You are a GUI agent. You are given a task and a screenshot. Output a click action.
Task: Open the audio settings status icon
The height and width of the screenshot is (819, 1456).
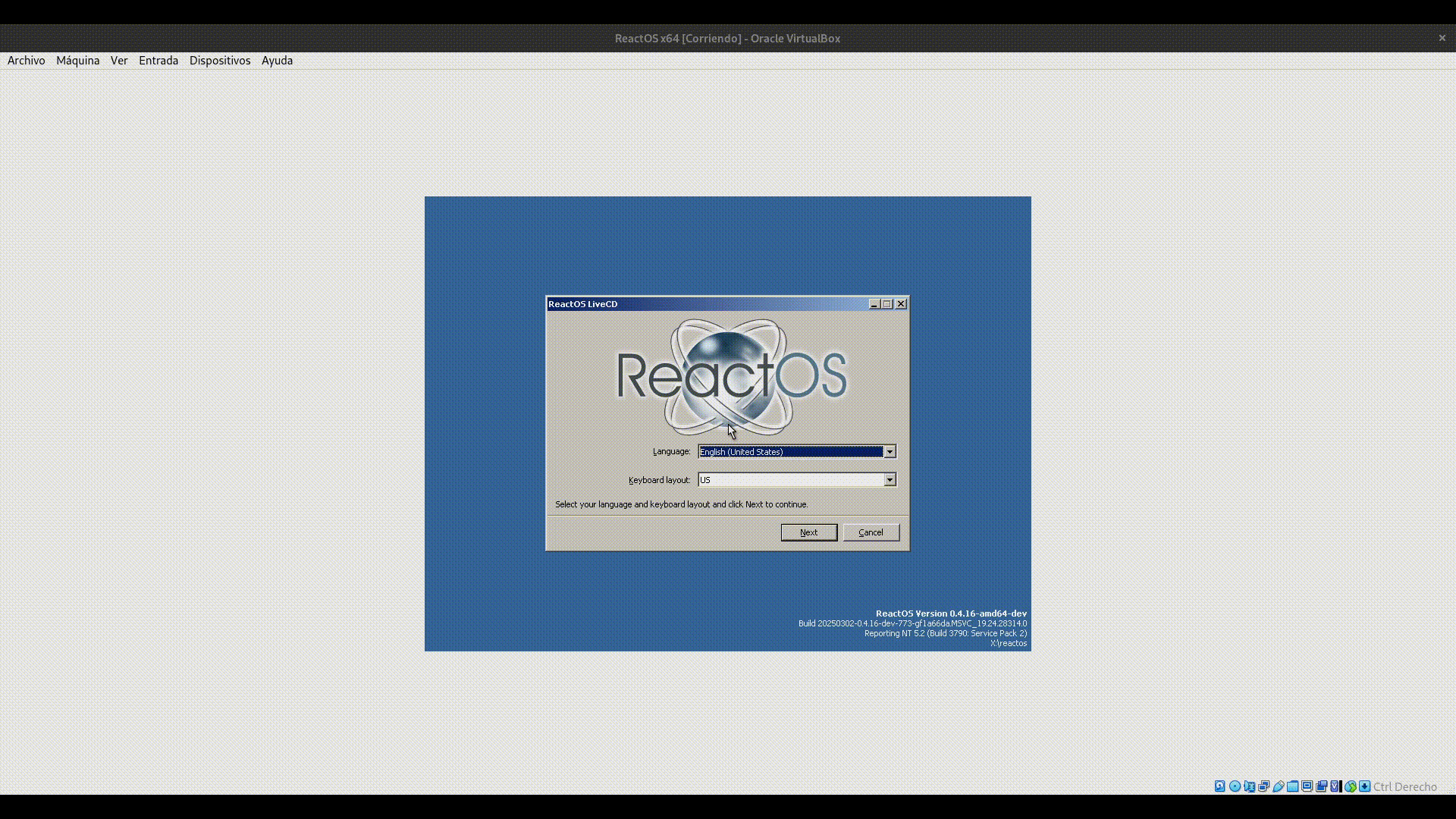click(x=1249, y=786)
